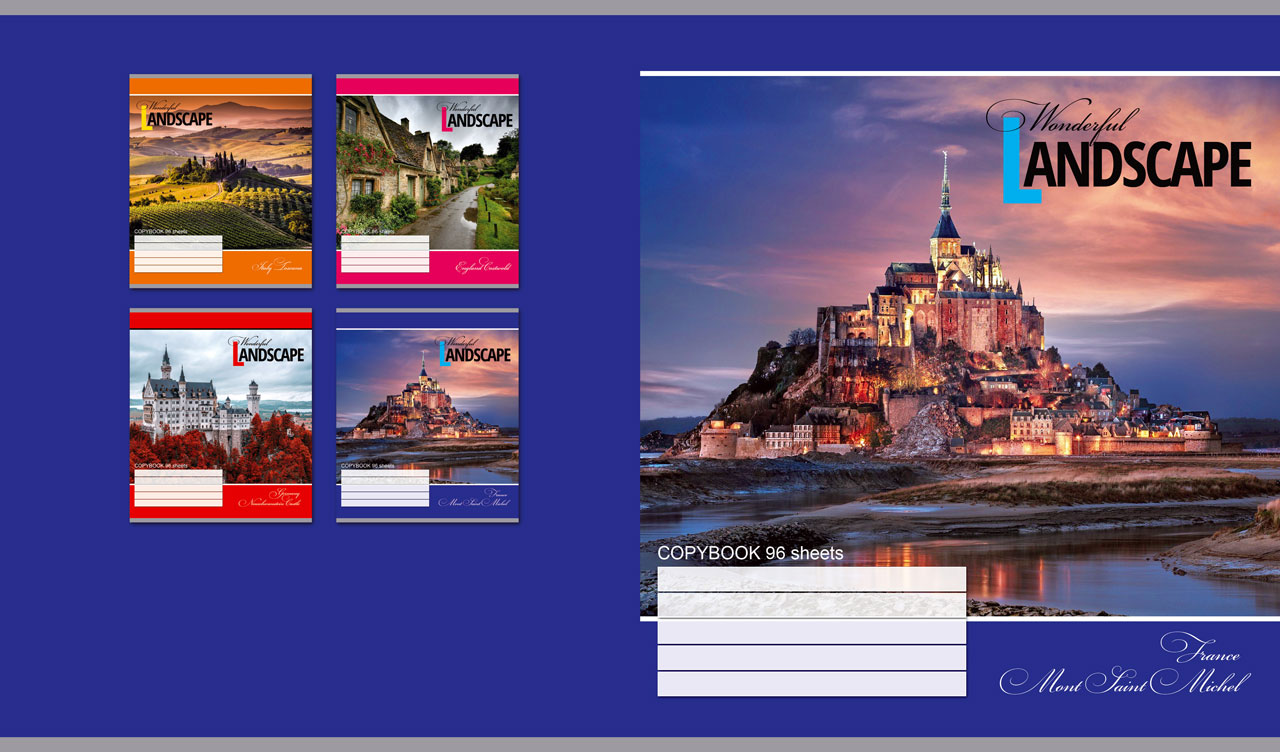This screenshot has width=1280, height=752.
Task: Pick the pink top band of the Cotswold cover
Action: 427,87
